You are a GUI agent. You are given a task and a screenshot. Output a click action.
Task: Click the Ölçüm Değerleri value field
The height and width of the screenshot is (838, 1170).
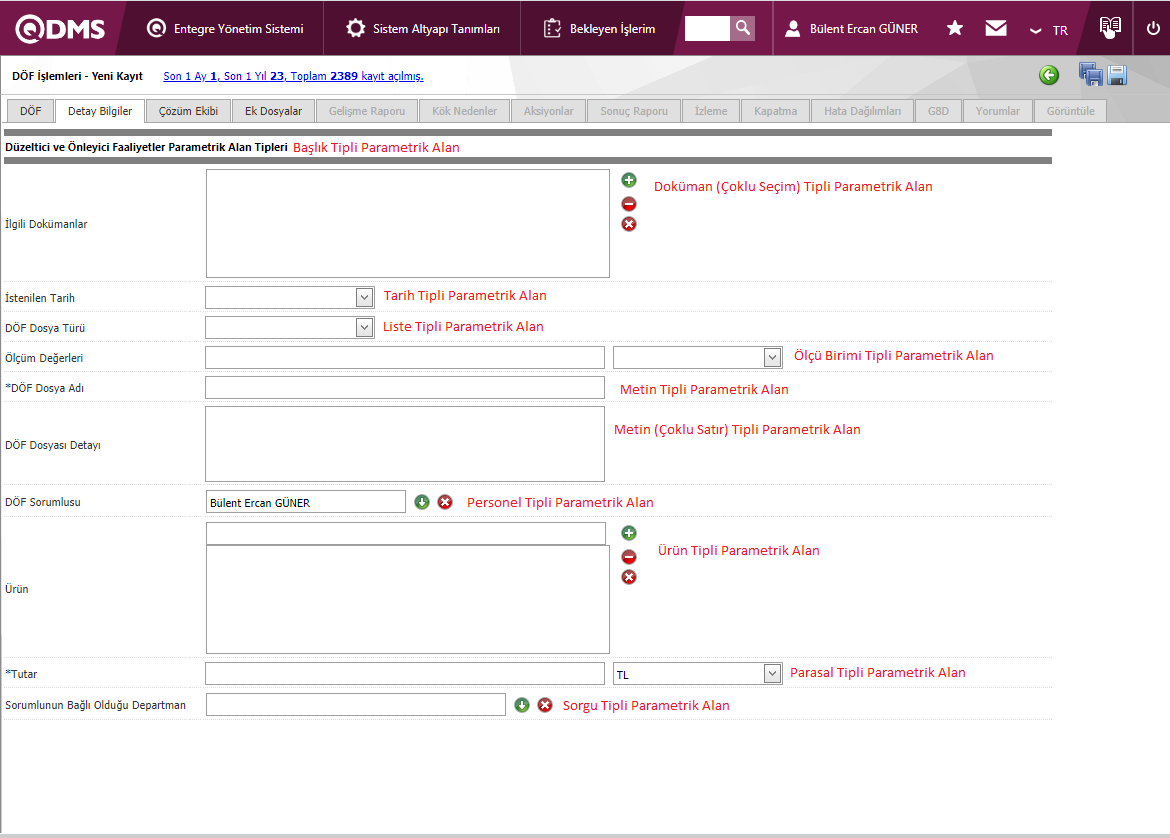pos(404,357)
